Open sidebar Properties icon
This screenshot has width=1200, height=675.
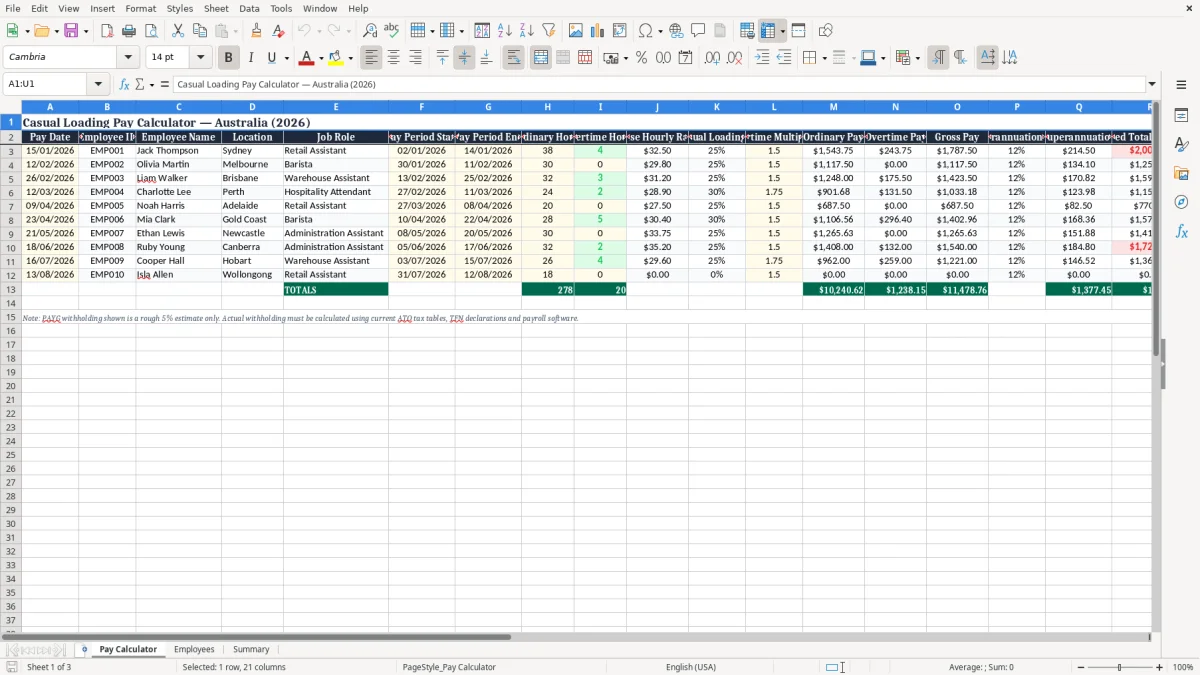click(1181, 115)
